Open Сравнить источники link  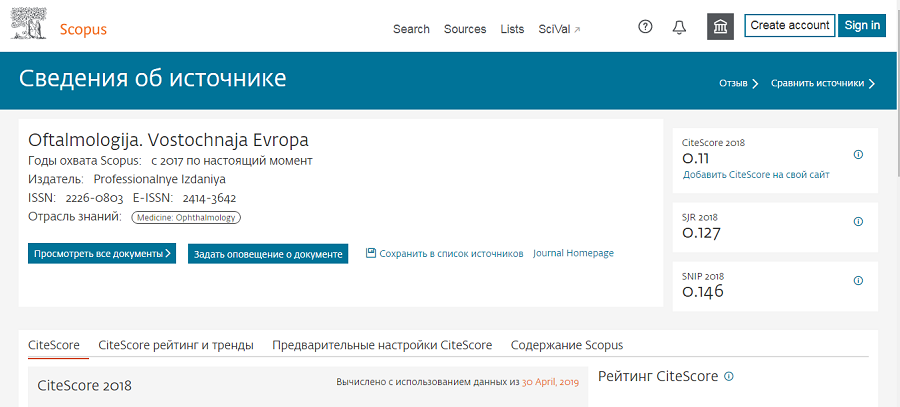click(x=823, y=84)
